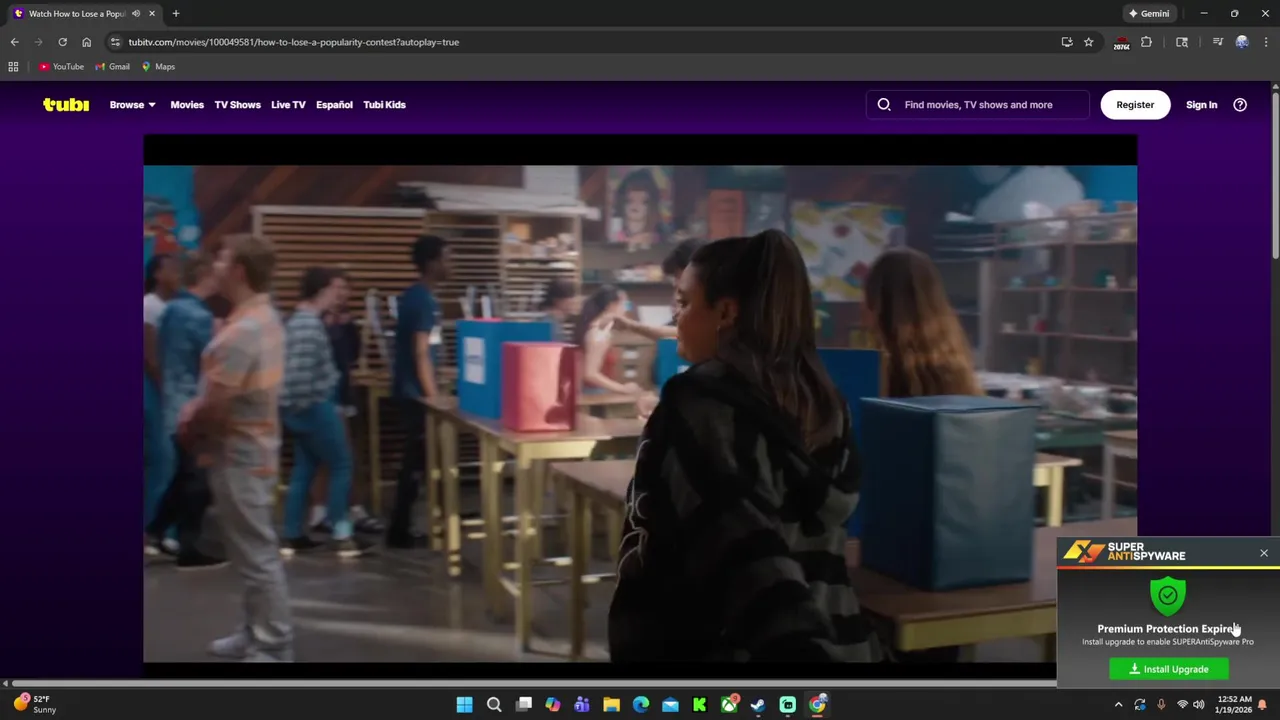Screen dimensions: 1280x720
Task: Expand the Browse dropdown menu
Action: (132, 104)
